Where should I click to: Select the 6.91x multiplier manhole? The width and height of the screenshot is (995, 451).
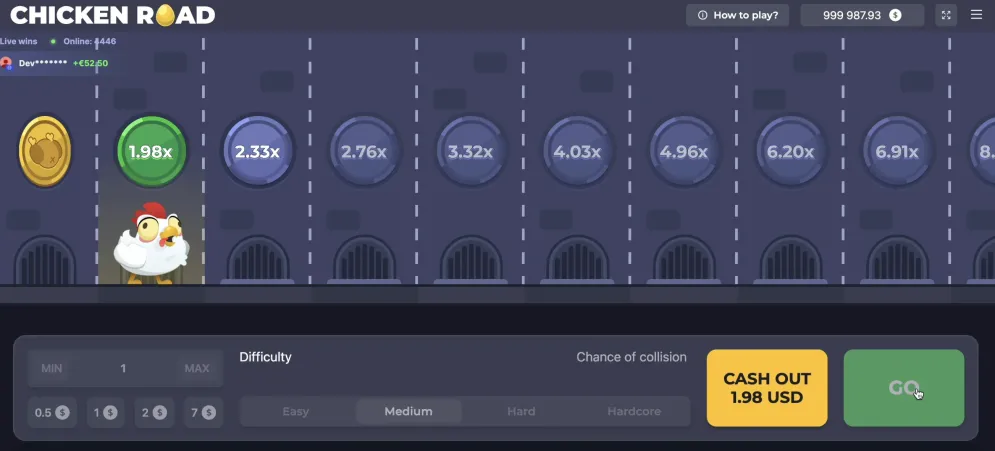(x=897, y=152)
